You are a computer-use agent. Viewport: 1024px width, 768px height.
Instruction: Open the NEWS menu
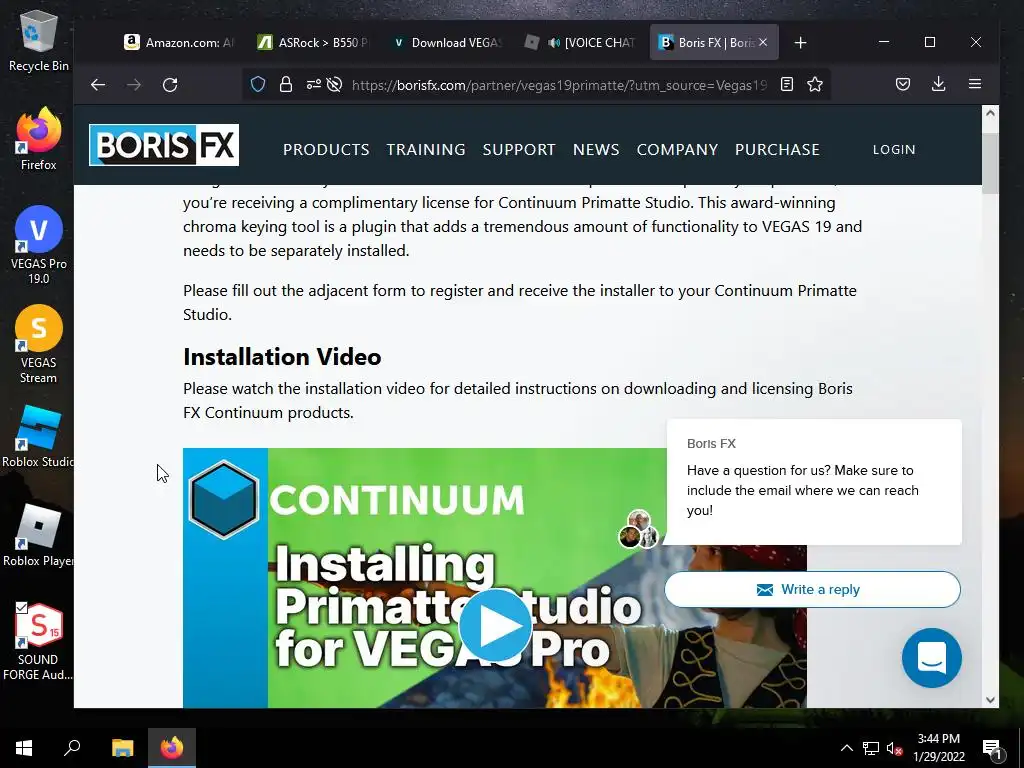(596, 150)
